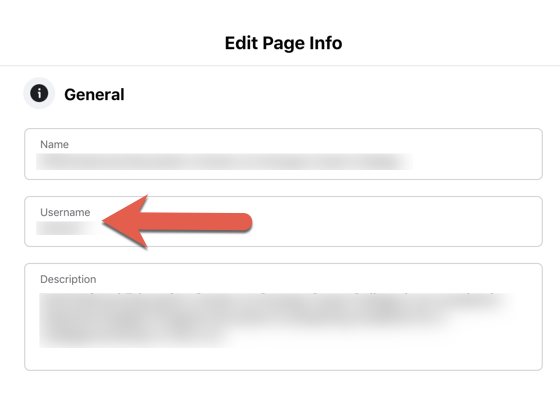Focus the Name input field
Image resolution: width=560 pixels, height=420 pixels.
coord(283,154)
